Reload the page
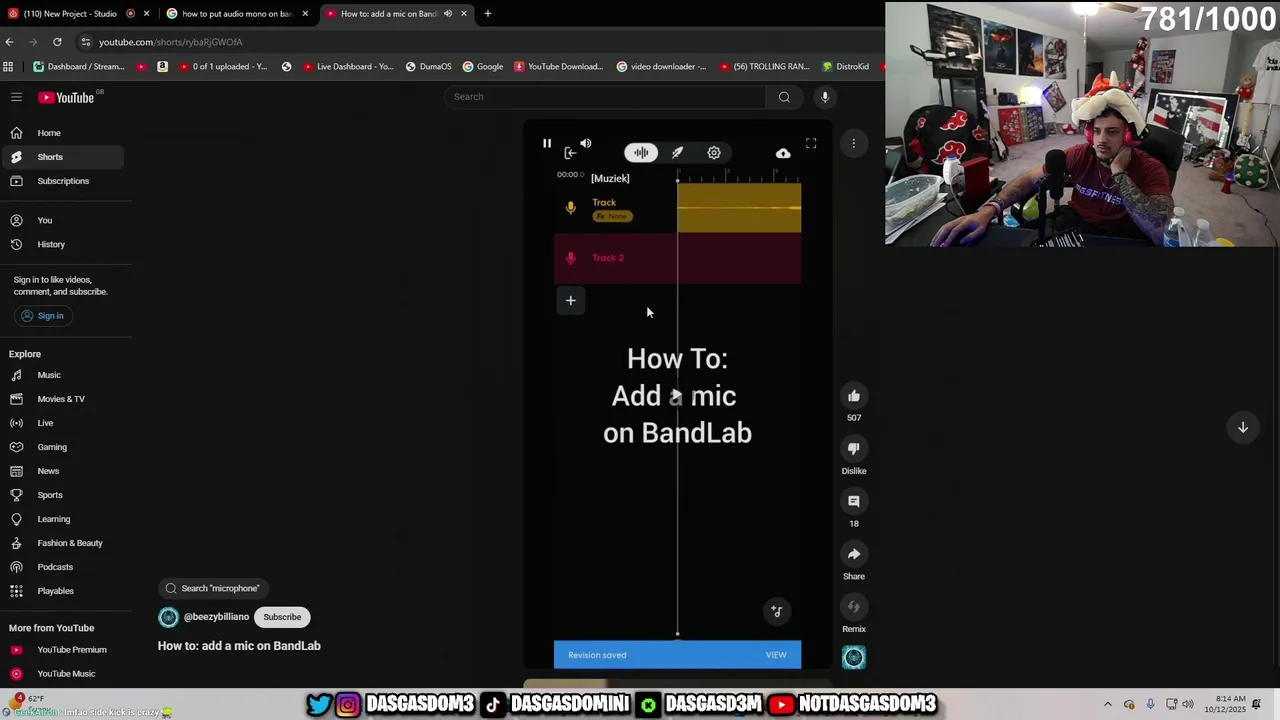The height and width of the screenshot is (720, 1280). click(57, 42)
